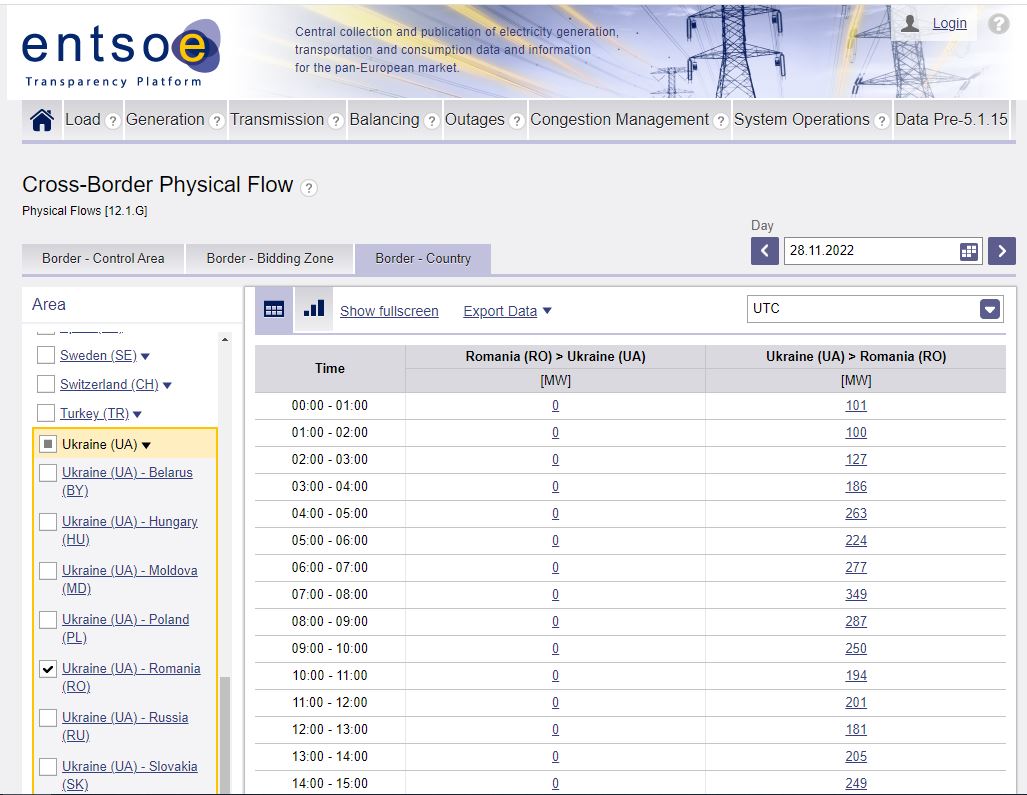This screenshot has height=795, width=1027.
Task: Open help icon next to Load
Action: 113,120
